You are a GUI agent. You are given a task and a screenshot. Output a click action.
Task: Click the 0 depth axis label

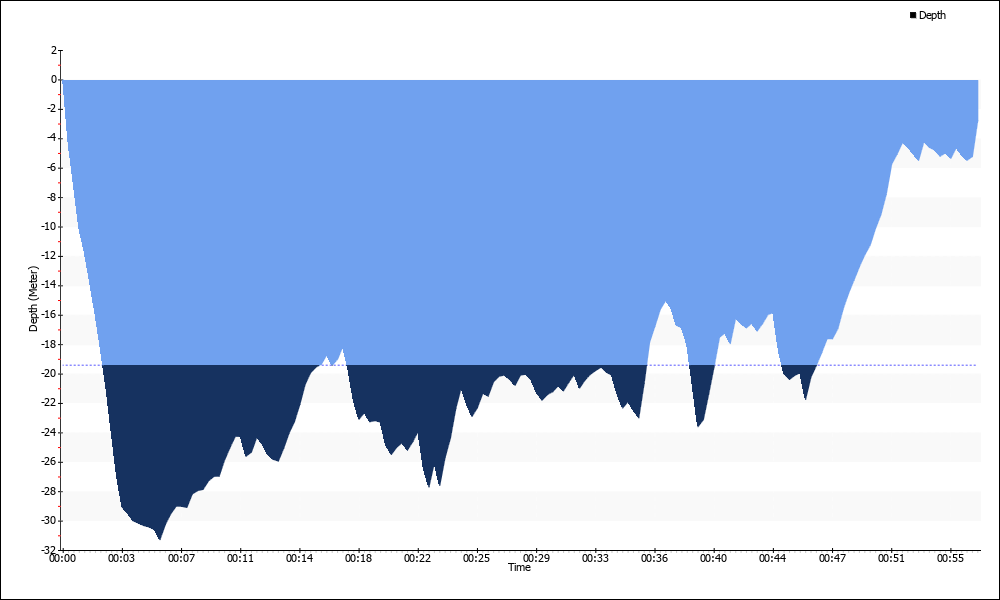tap(54, 80)
